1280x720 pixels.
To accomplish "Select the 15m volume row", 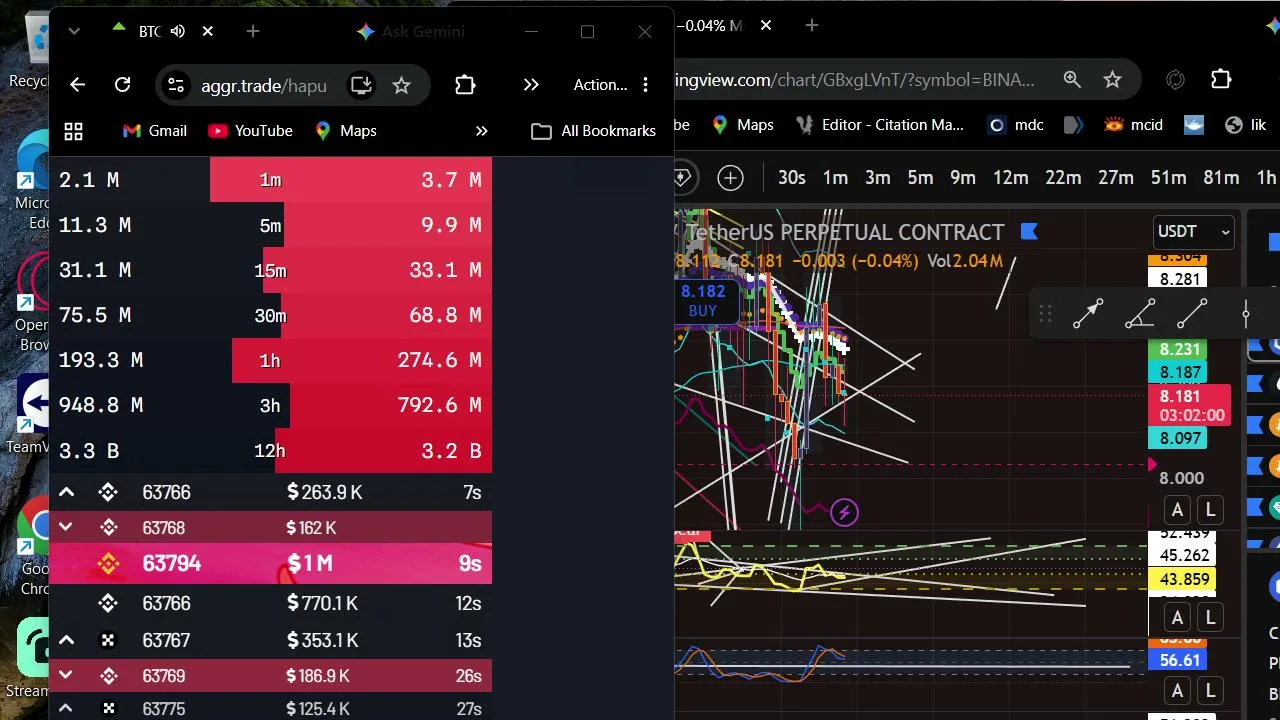I will click(270, 270).
